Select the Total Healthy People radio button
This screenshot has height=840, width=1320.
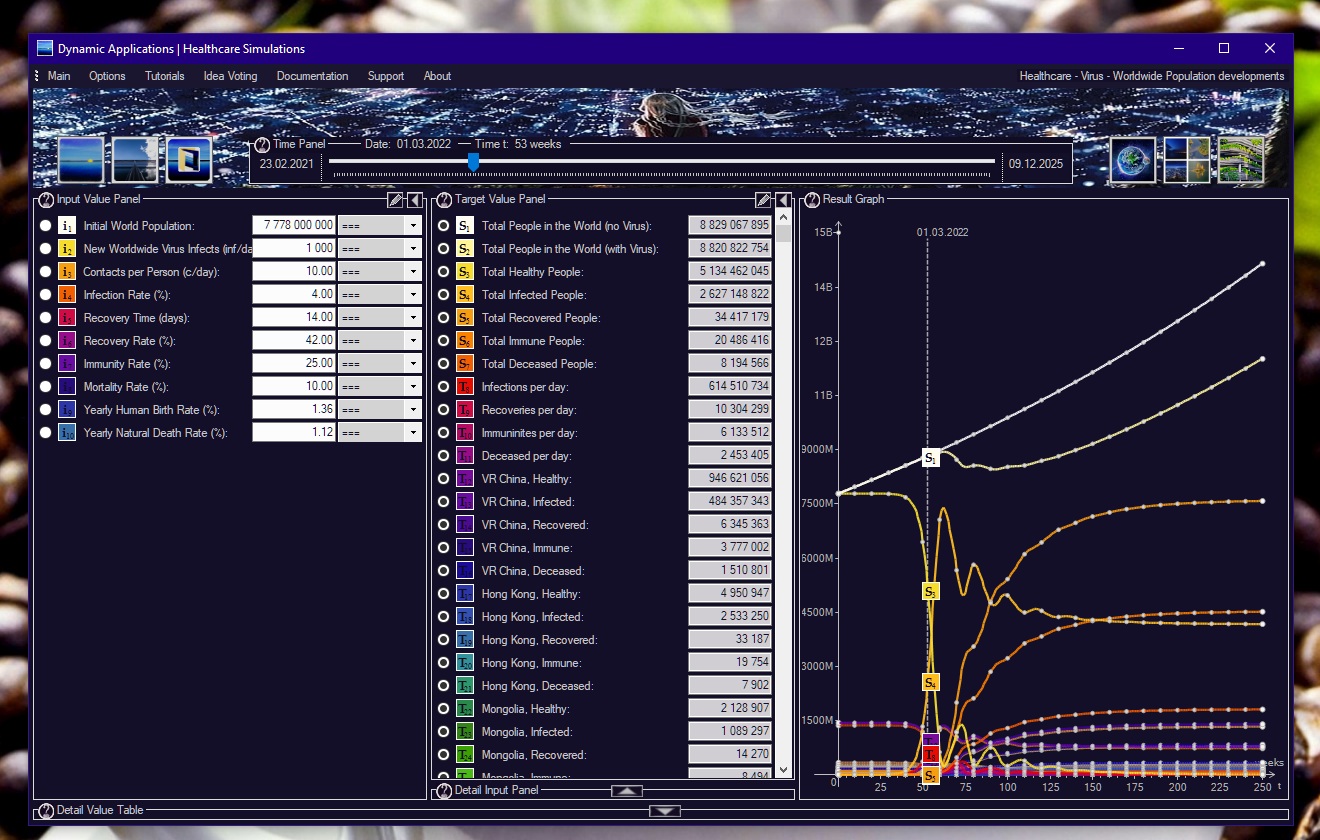tap(443, 271)
